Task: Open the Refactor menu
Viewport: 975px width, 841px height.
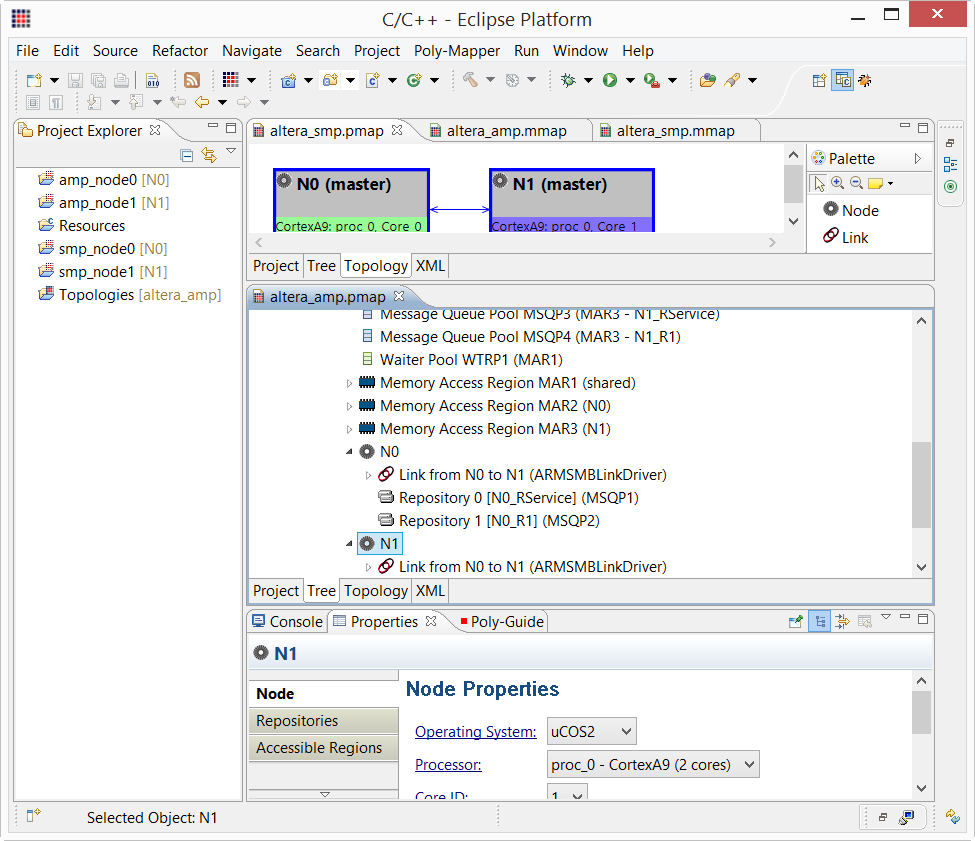Action: [x=180, y=51]
